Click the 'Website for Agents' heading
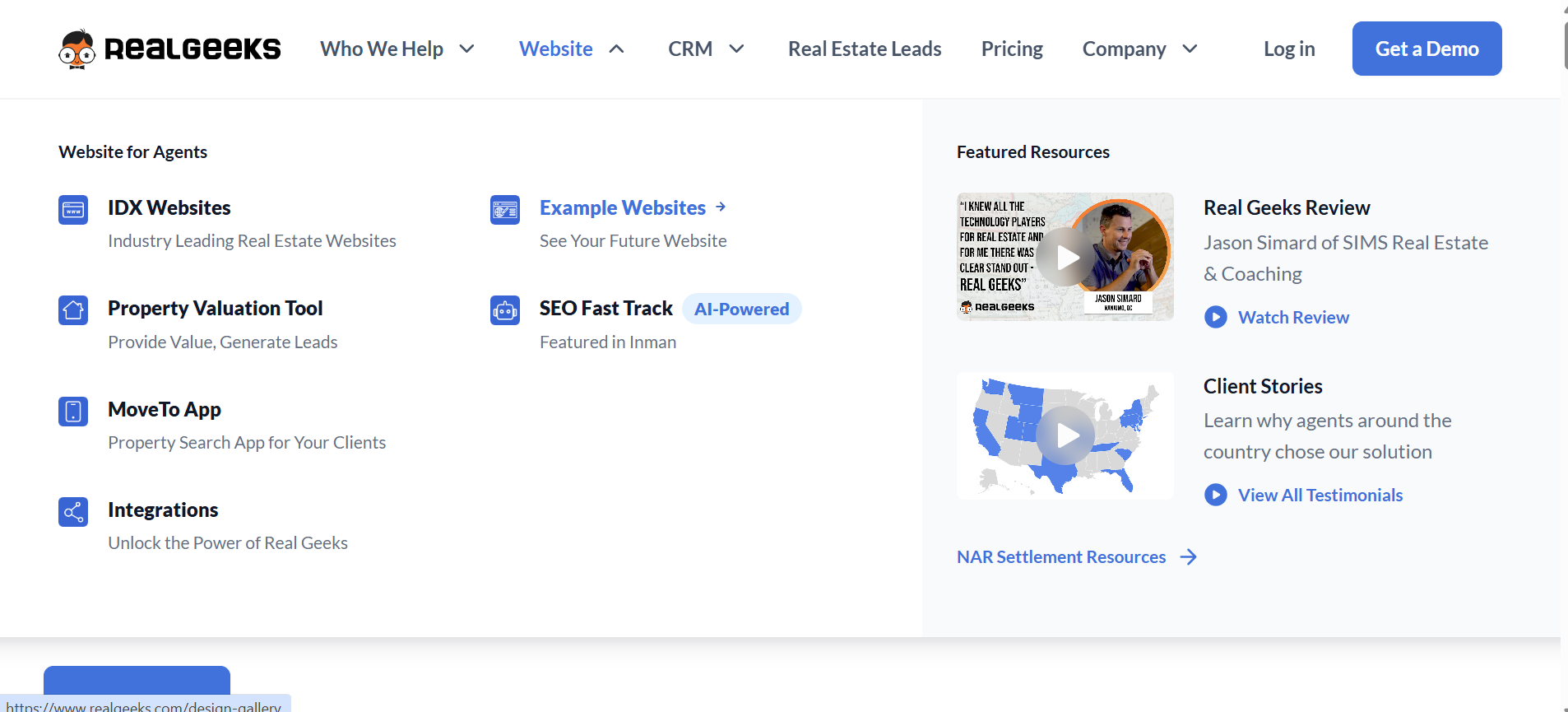 132,151
